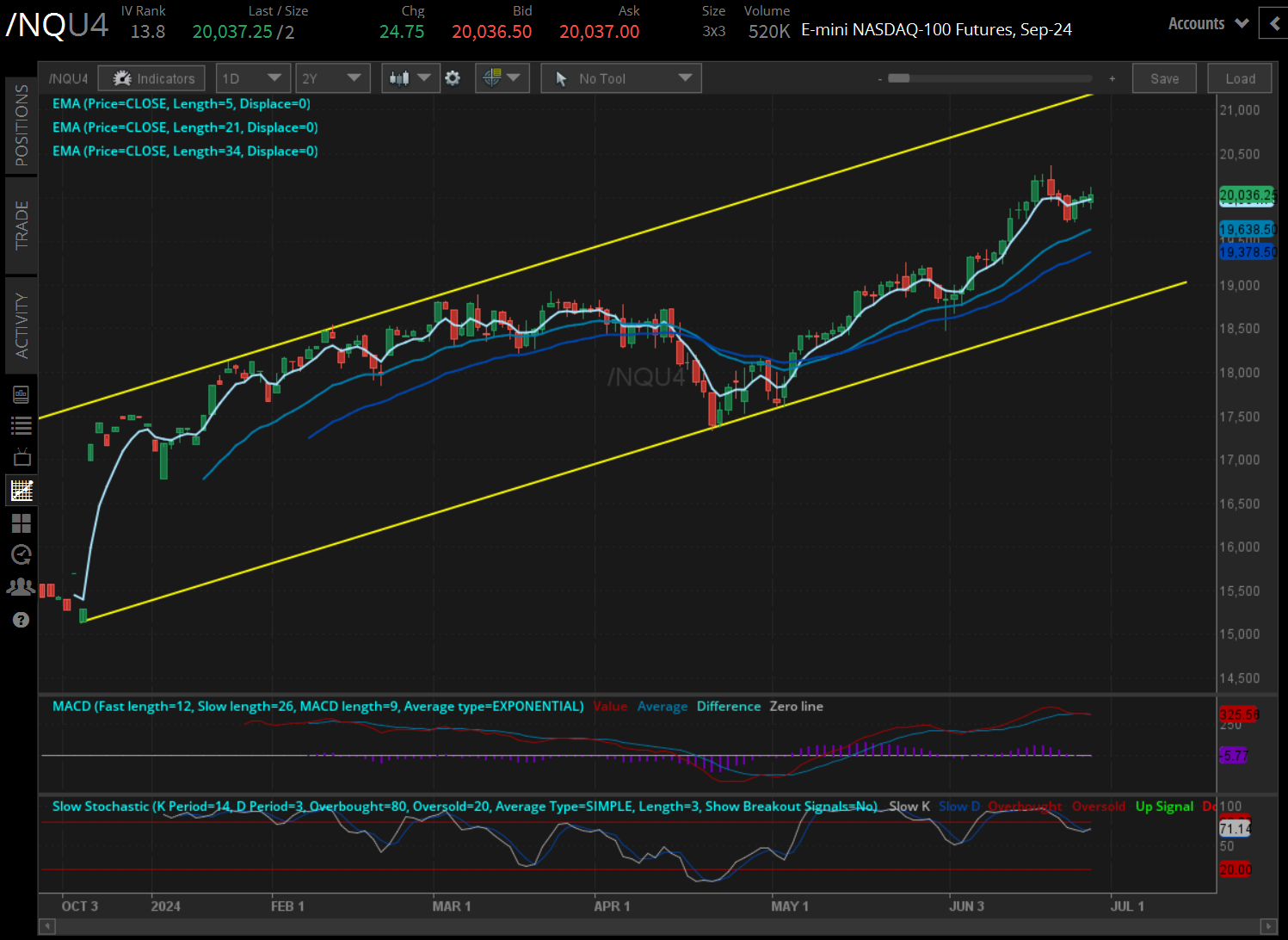Click the MACD Value legend label
The height and width of the screenshot is (940, 1288).
(610, 706)
